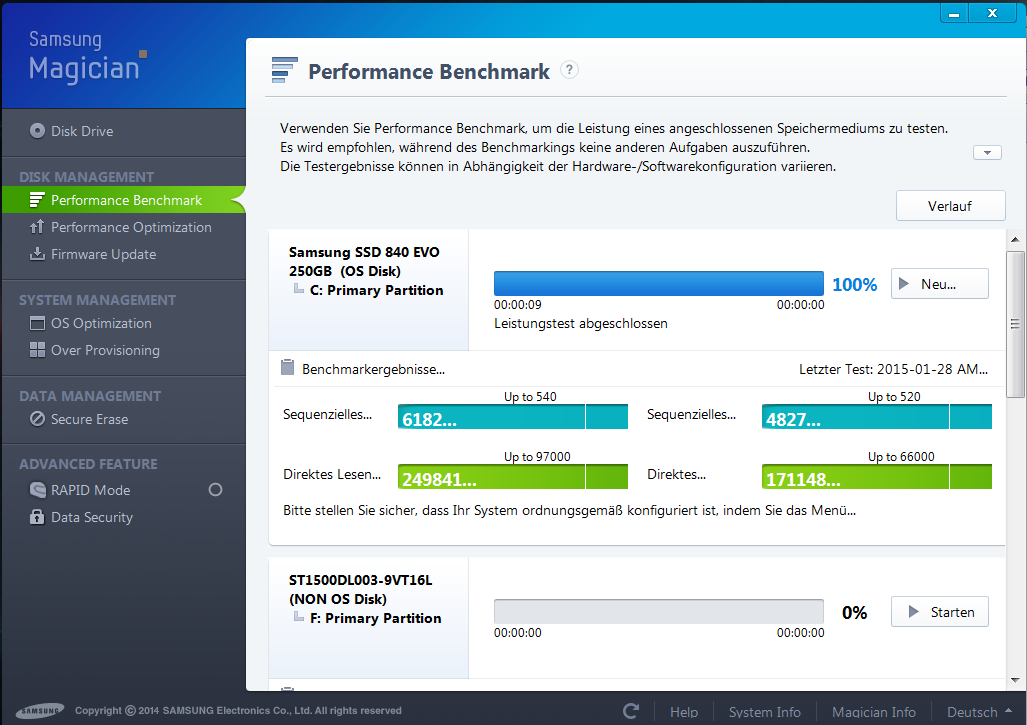Click the Performance Benchmark header icon
Screen dimensions: 1027x725
(285, 70)
